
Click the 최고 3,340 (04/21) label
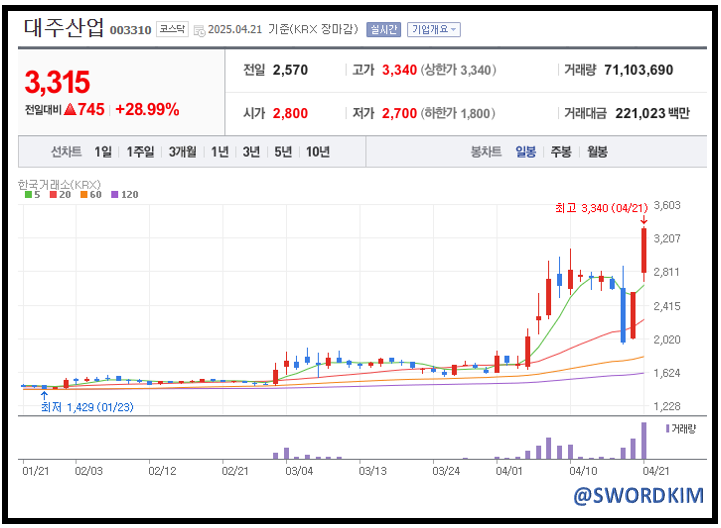pos(601,208)
